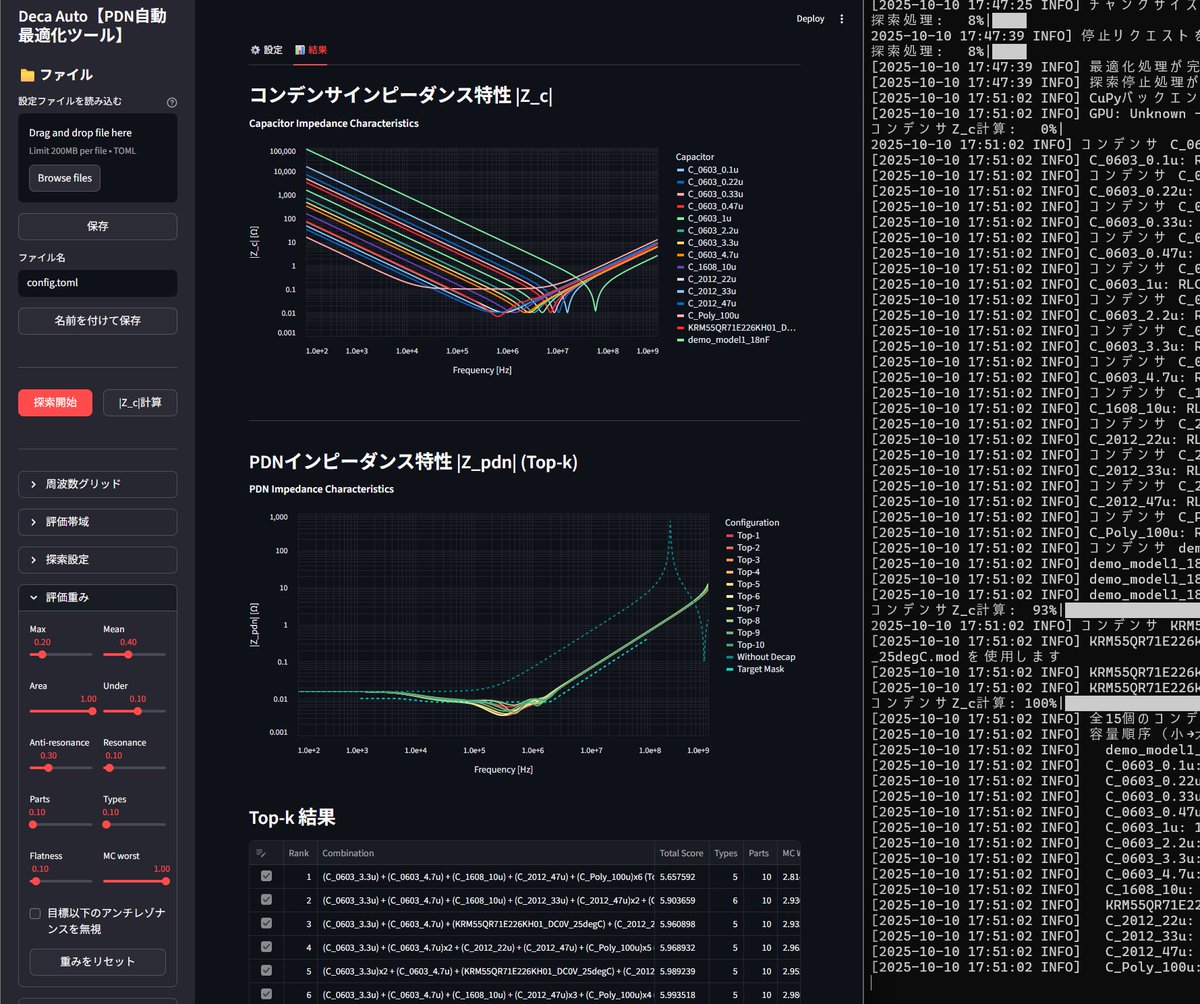1200x1004 pixels.
Task: Click the |Z_c|計算 button
Action: [x=140, y=403]
